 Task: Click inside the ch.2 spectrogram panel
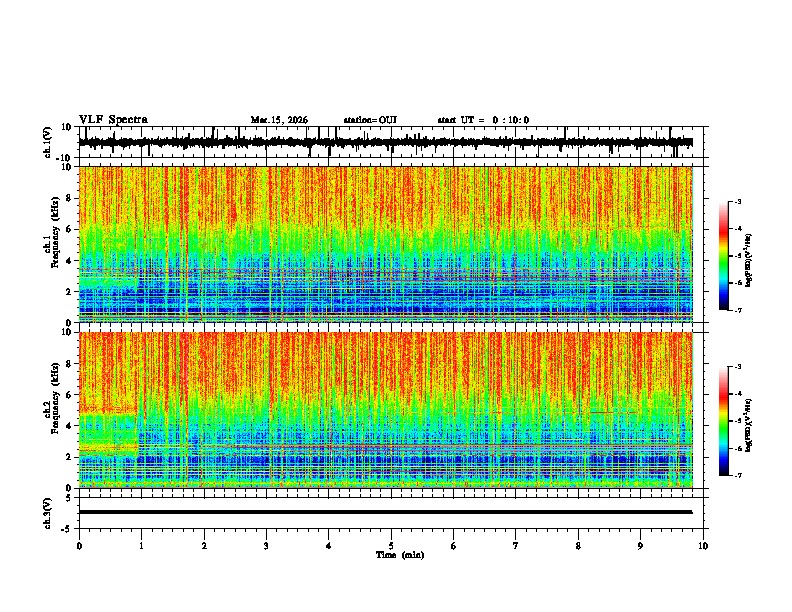385,410
